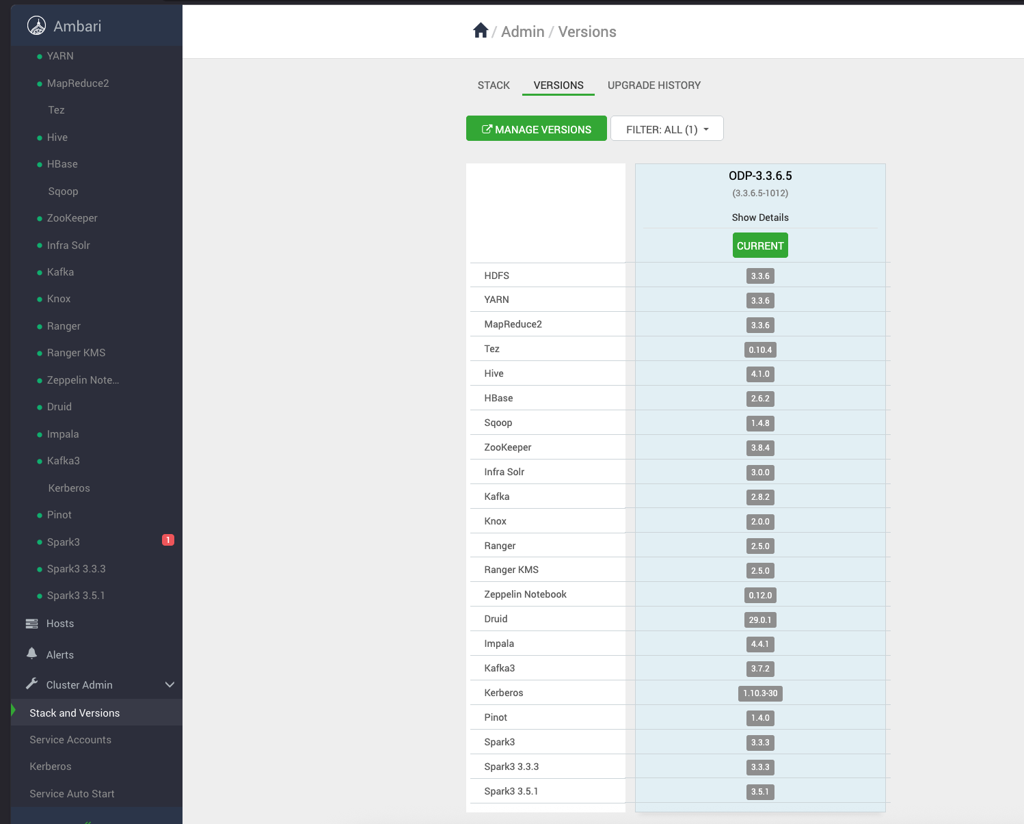Click the ODP-3.3.6.5 version title
Viewport: 1024px width, 824px height.
(x=760, y=176)
